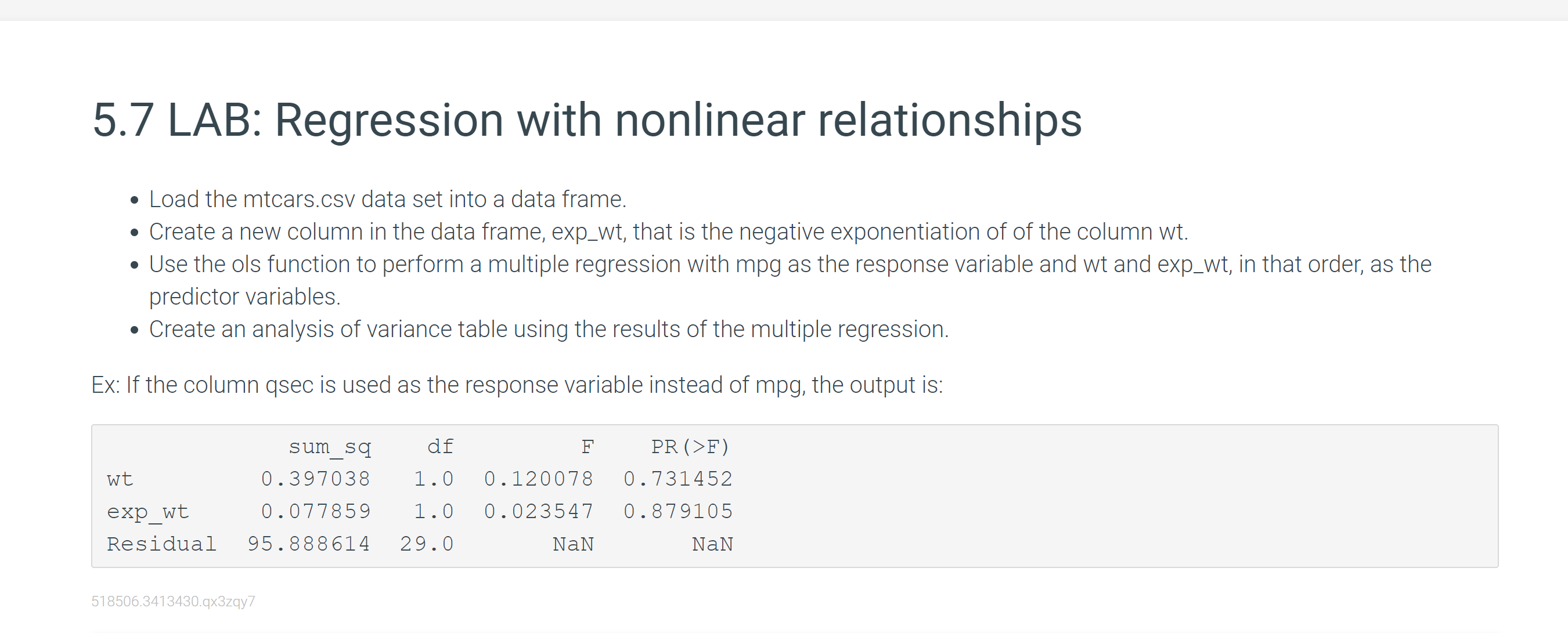
Task: Click the value 0.023547 in exp_wt row
Action: tap(538, 511)
